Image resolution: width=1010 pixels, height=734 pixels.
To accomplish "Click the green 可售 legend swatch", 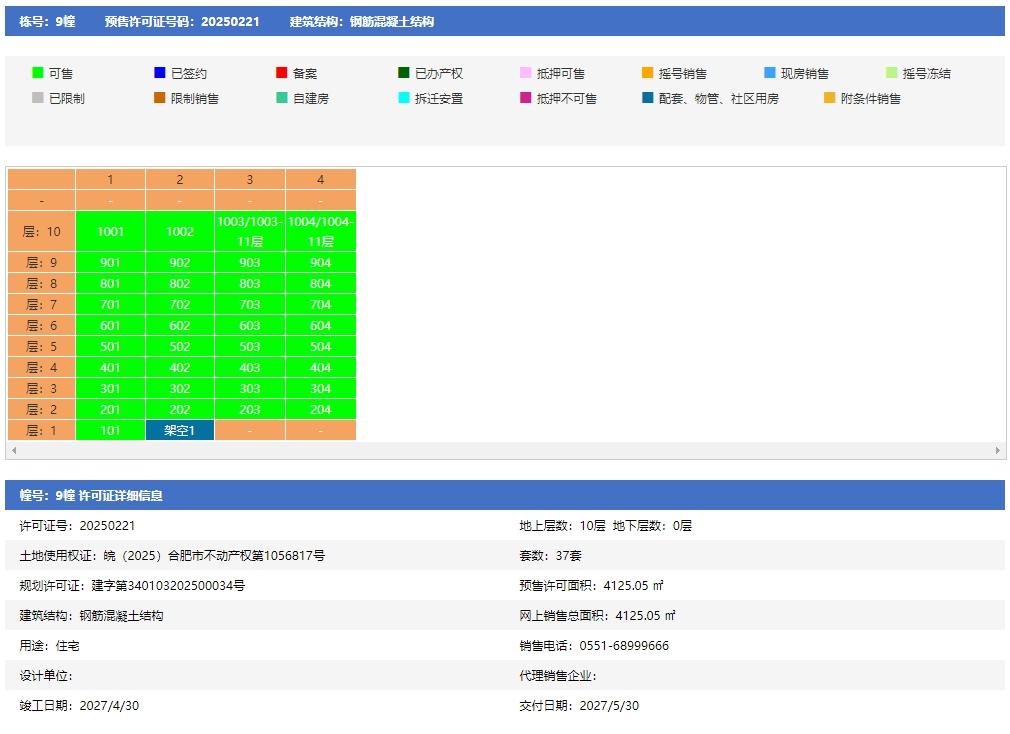I will coord(37,73).
